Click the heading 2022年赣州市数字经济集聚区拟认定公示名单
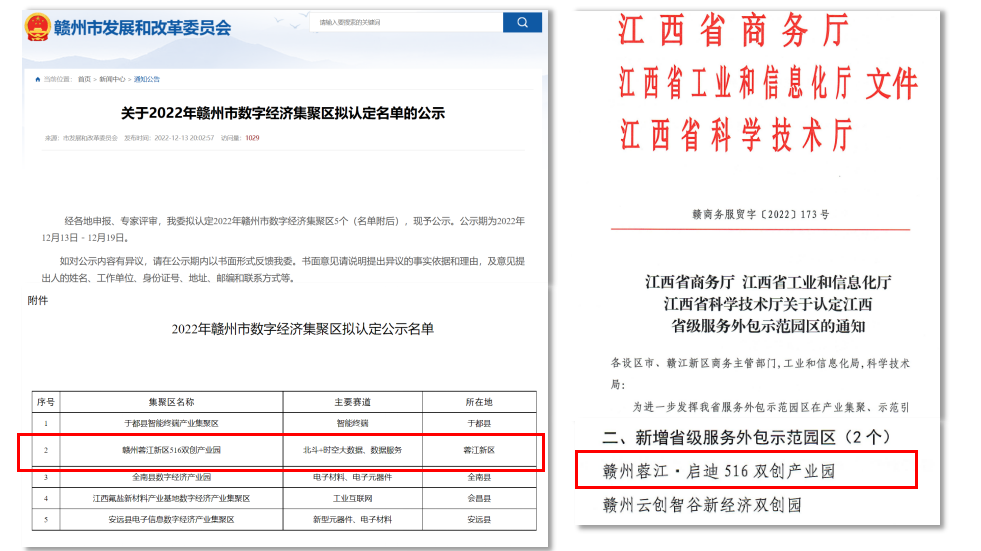Image resolution: width=981 pixels, height=551 pixels. tap(303, 329)
